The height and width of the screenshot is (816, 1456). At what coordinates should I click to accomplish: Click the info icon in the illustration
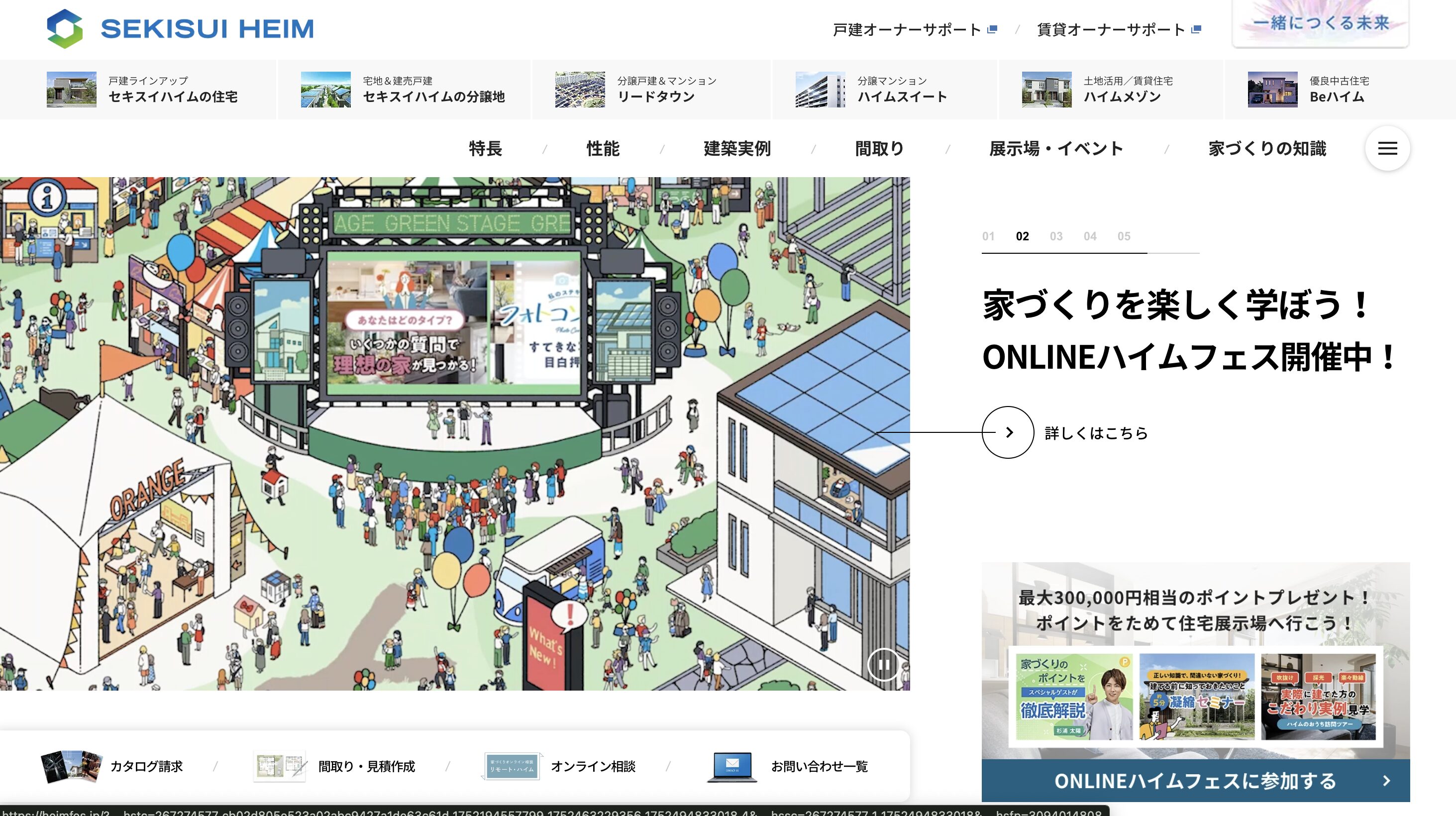click(x=47, y=197)
